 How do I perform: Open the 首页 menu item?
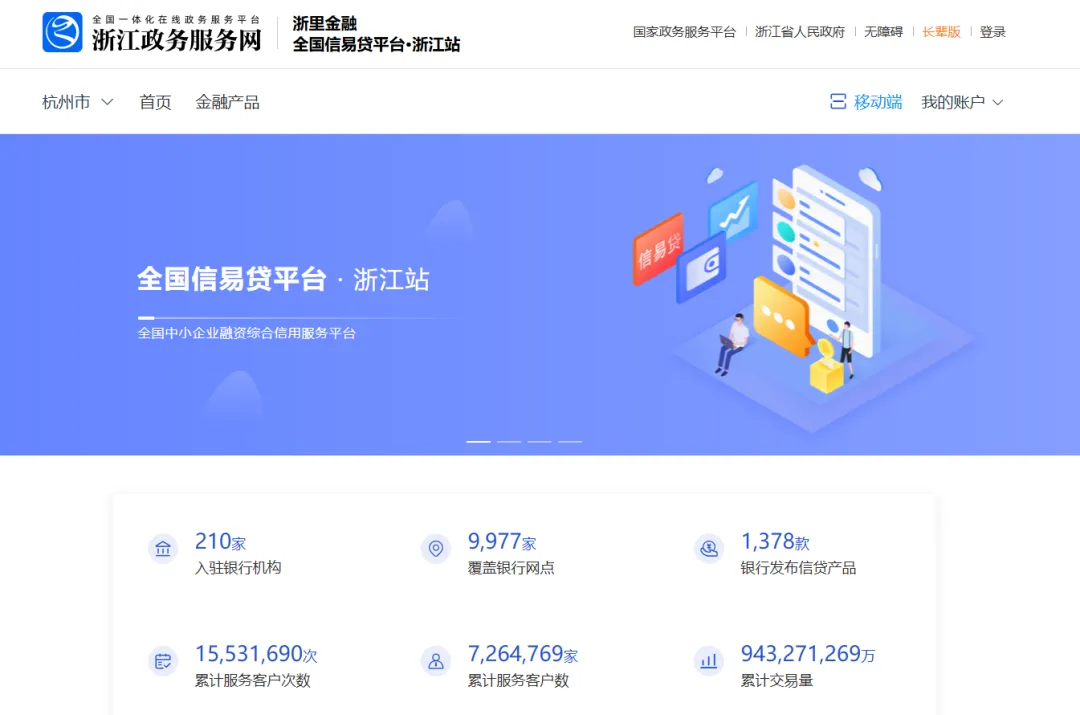[155, 102]
